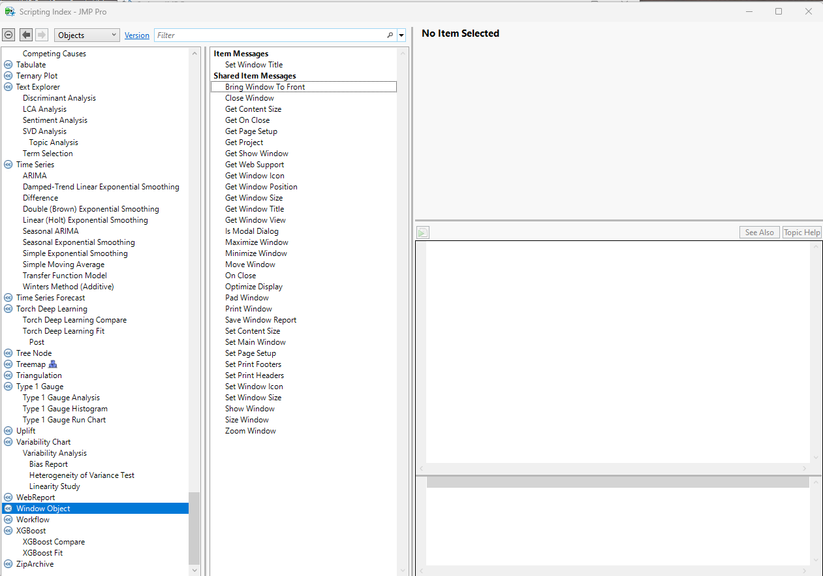The image size is (823, 576).
Task: Select Is Modal Dialog message
Action: point(251,231)
